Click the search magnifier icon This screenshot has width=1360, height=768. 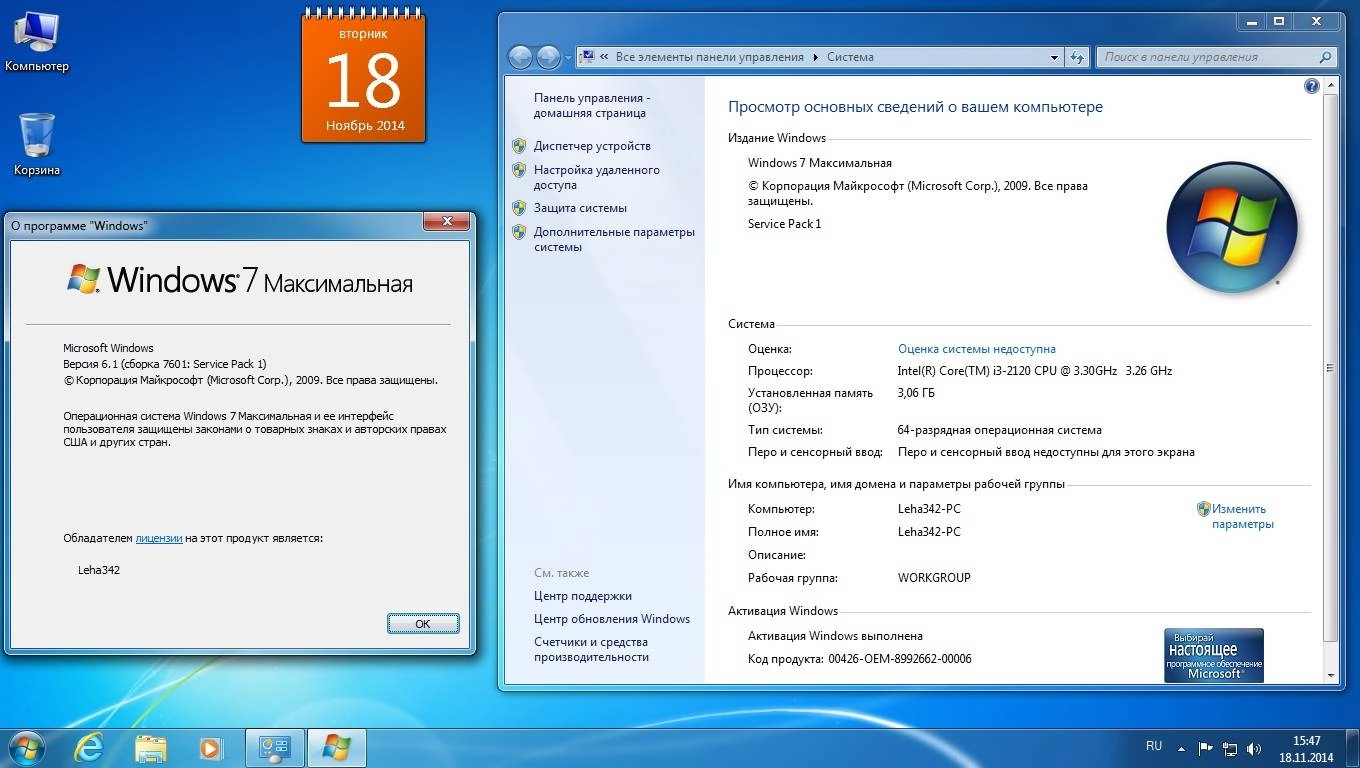[x=1326, y=57]
